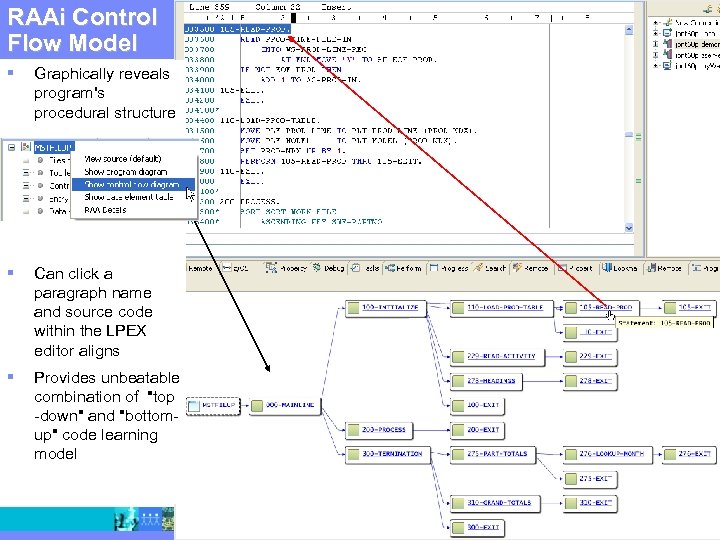The height and width of the screenshot is (540, 720).
Task: Open the 105-READ-PROD node link
Action: coord(605,307)
